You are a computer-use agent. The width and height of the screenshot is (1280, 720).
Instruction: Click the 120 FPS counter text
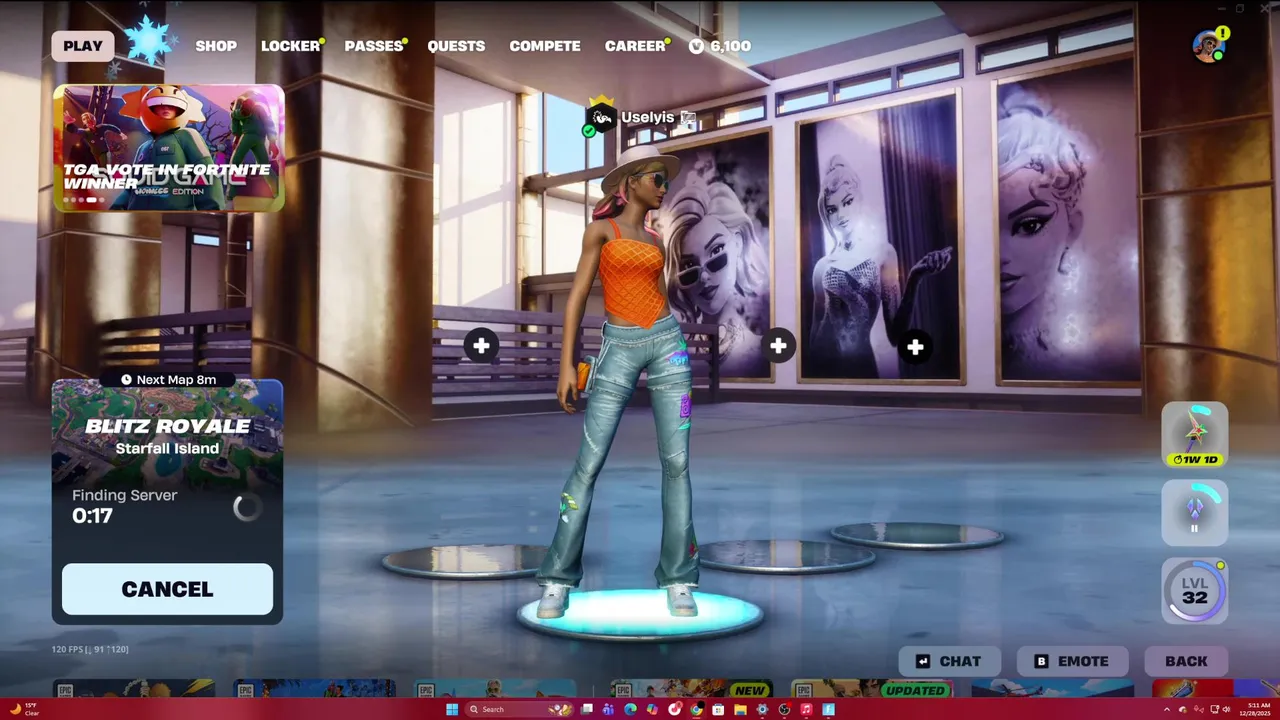coord(90,649)
